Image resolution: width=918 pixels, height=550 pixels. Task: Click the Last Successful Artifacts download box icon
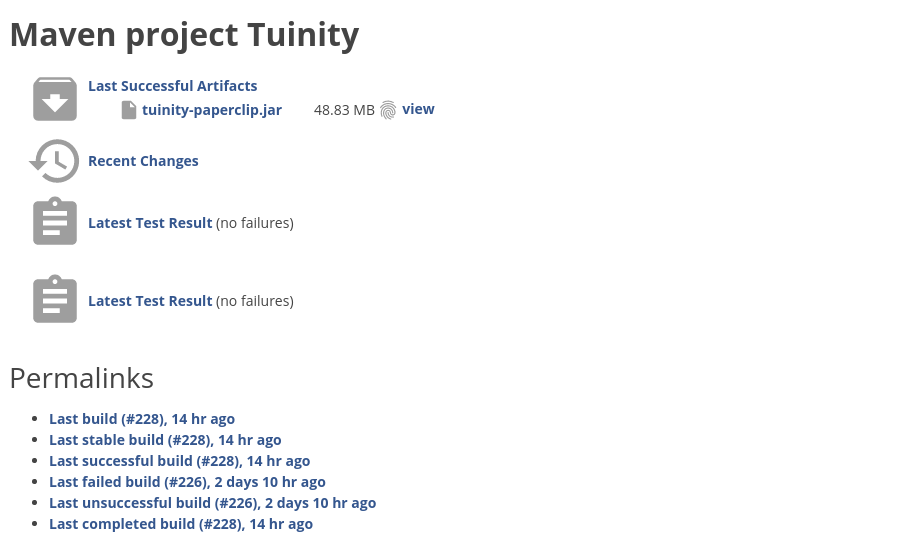pyautogui.click(x=55, y=99)
